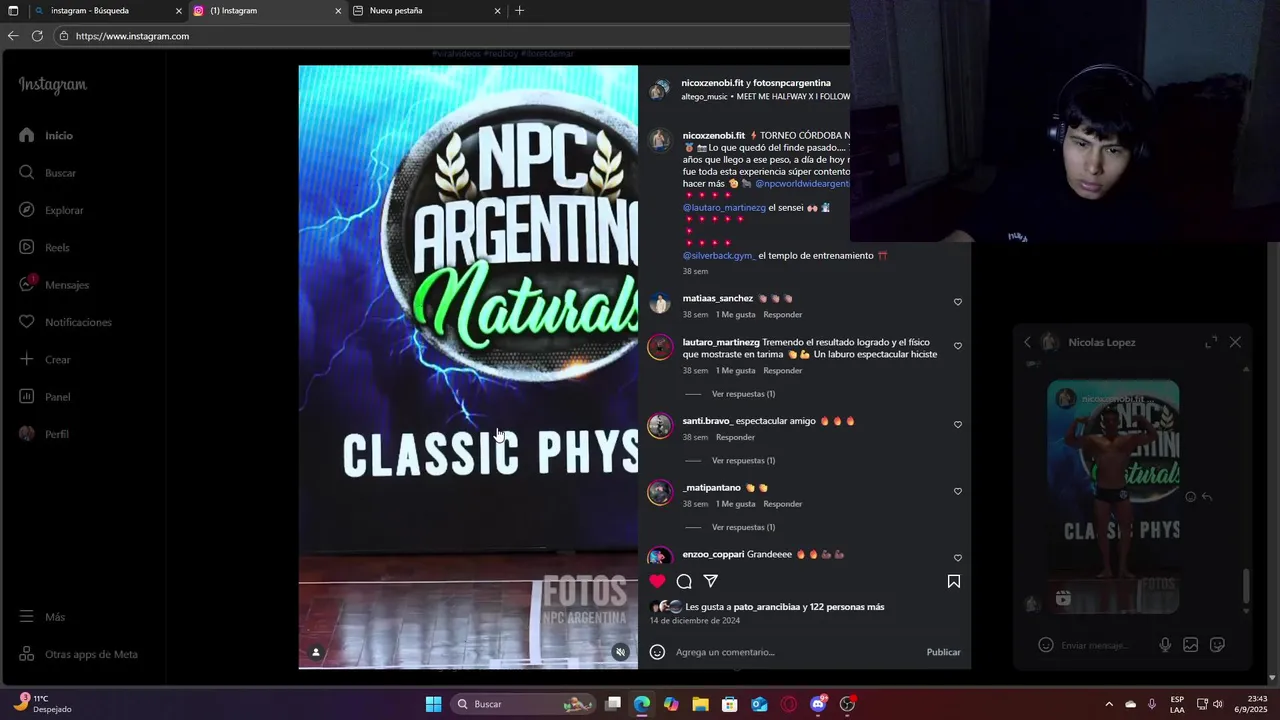Open Otras apps de Meta
Viewport: 1280px width, 720px height.
pyautogui.click(x=78, y=654)
